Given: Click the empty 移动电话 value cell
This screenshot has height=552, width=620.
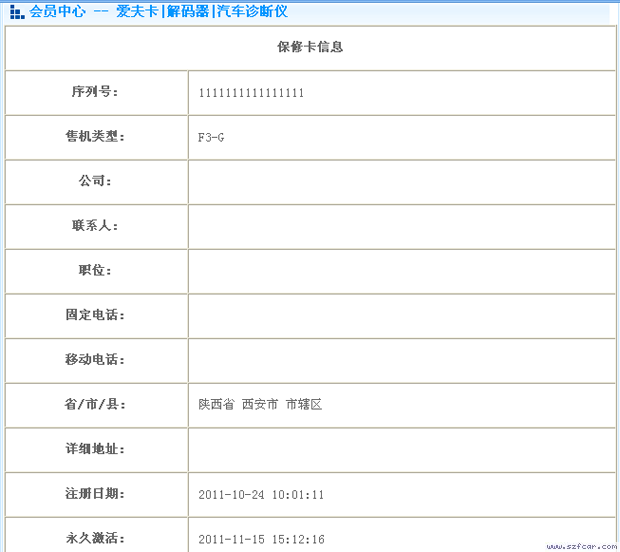Looking at the screenshot, I should coord(401,360).
